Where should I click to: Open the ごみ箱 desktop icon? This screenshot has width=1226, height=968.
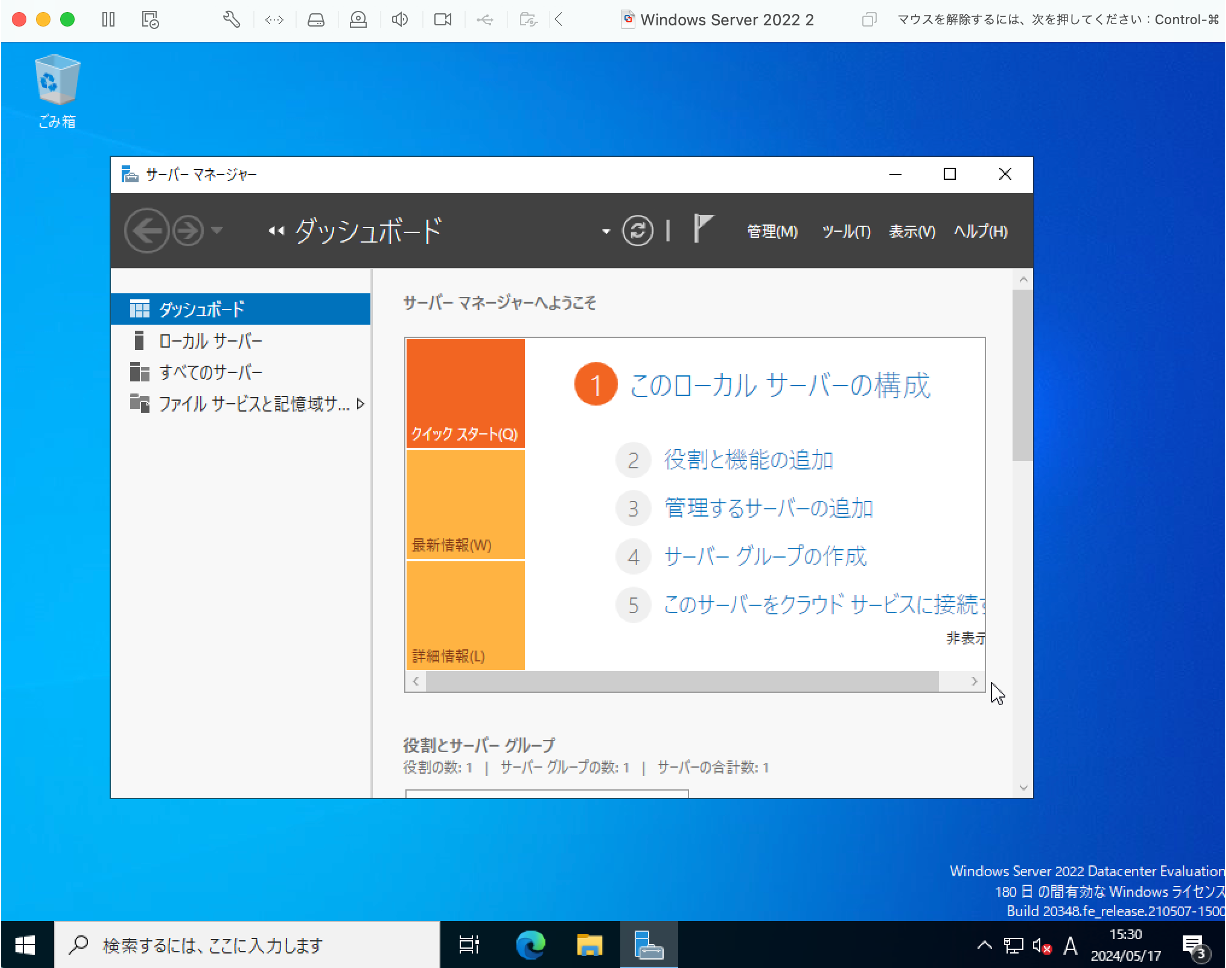[57, 92]
